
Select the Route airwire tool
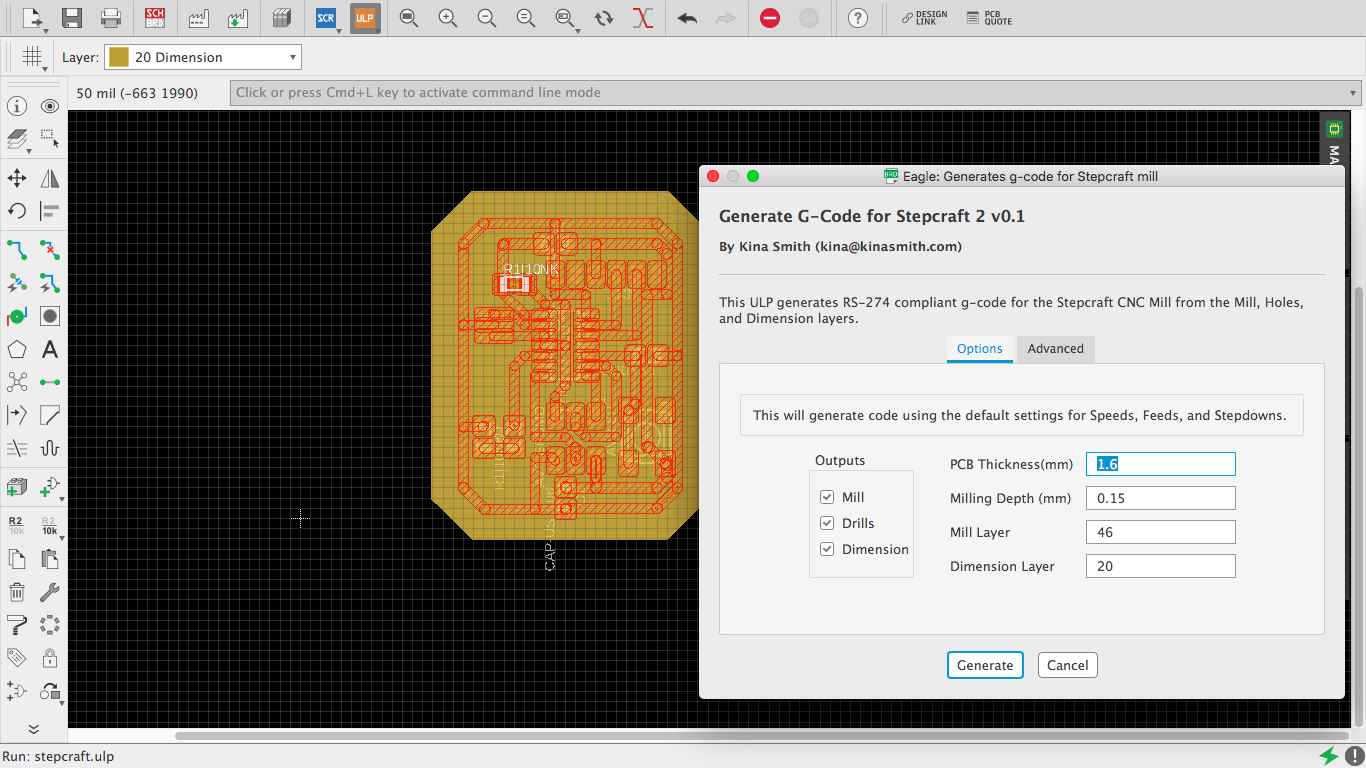[17, 249]
